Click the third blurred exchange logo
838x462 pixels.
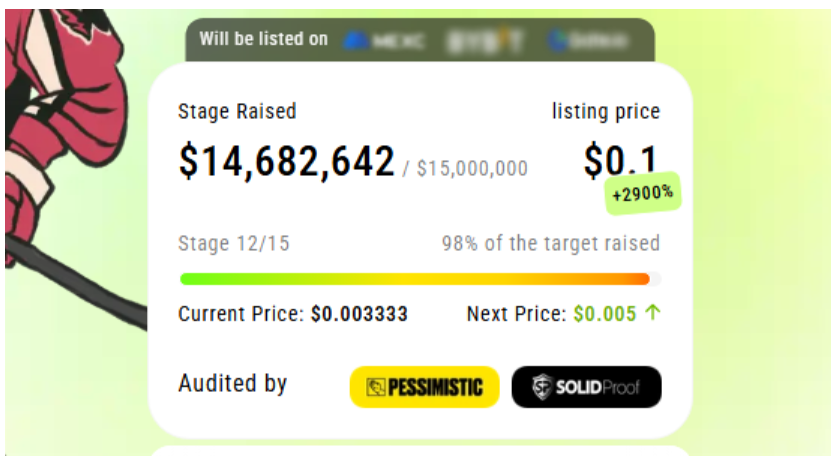coord(588,40)
